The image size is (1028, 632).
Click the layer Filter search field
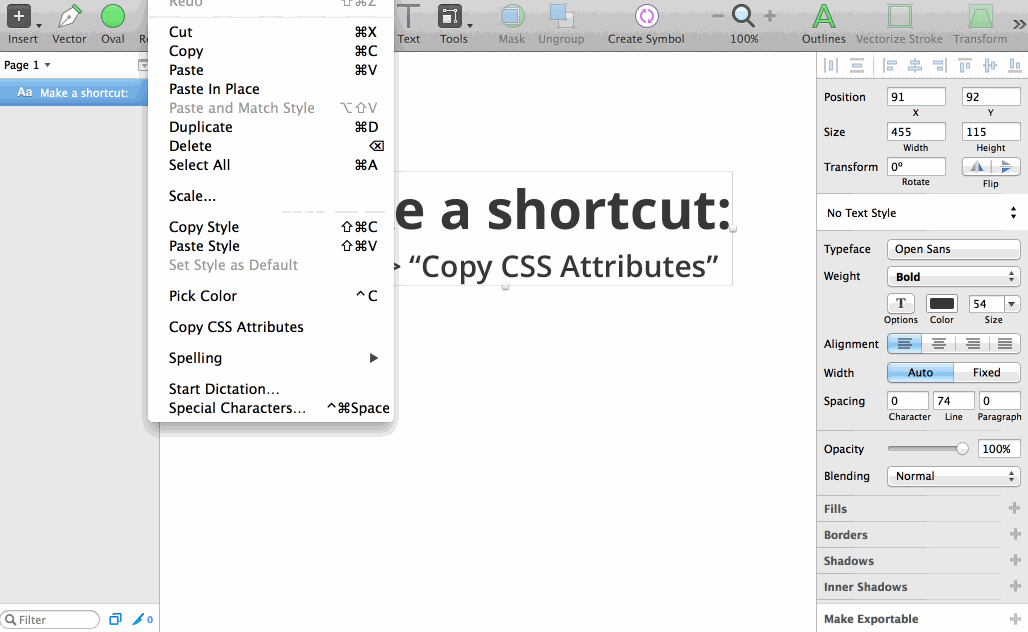click(50, 619)
